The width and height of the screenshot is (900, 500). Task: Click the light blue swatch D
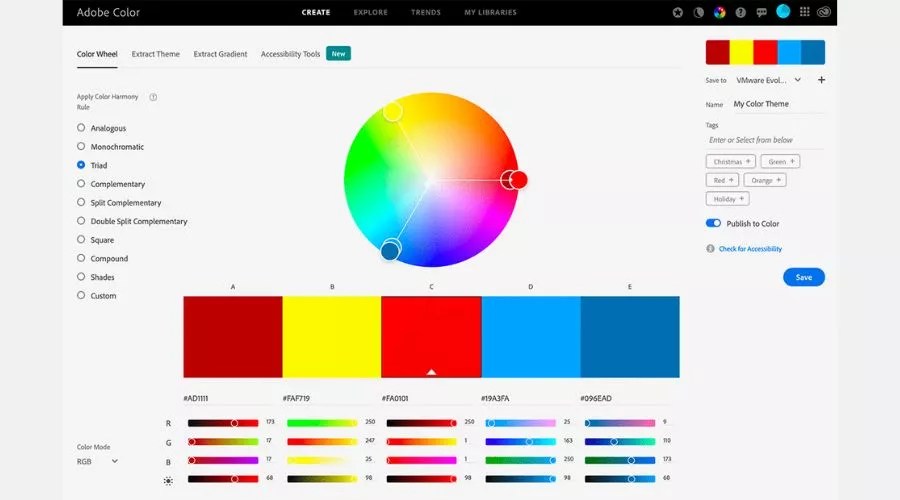tap(531, 337)
